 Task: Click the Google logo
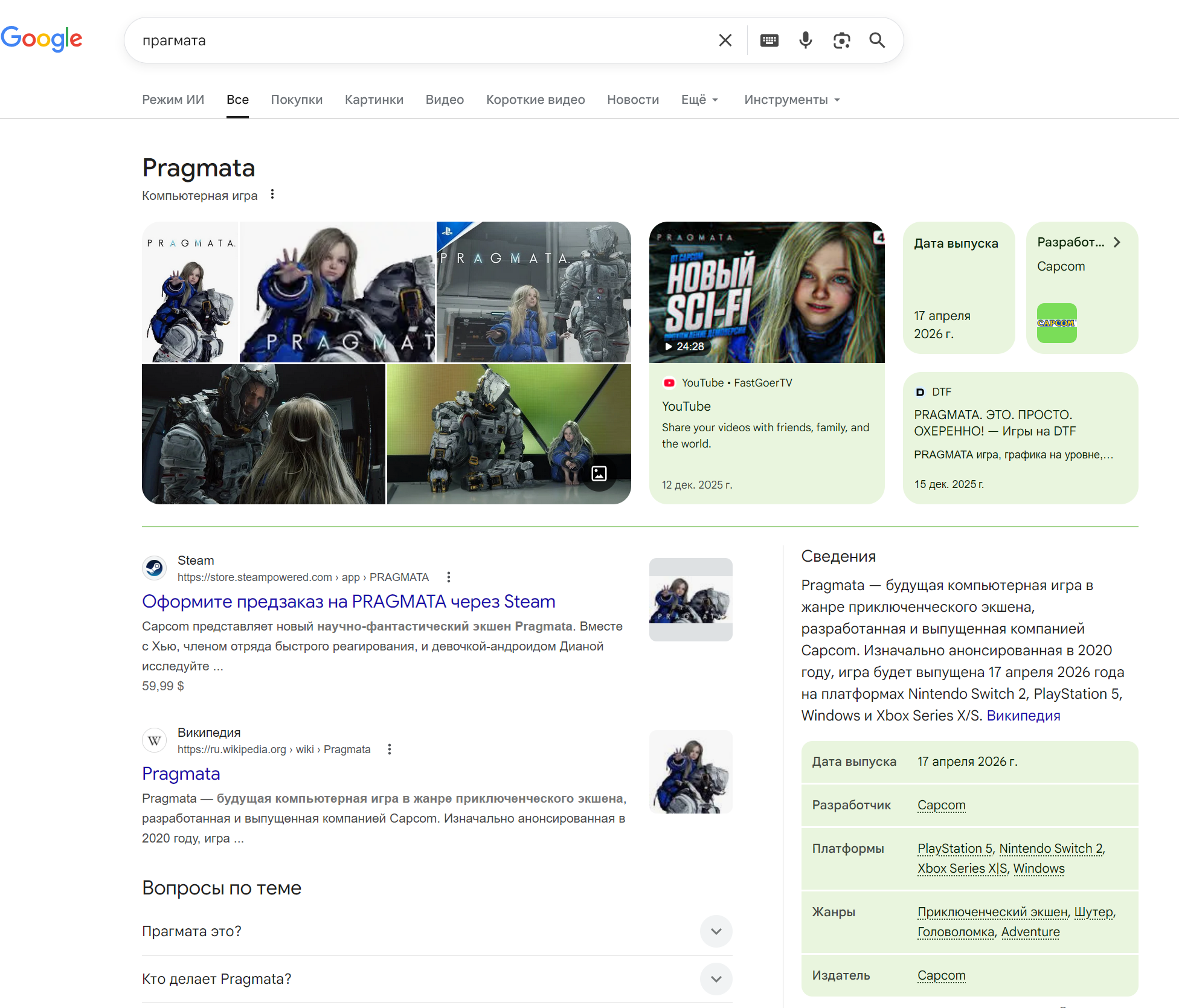tap(41, 39)
